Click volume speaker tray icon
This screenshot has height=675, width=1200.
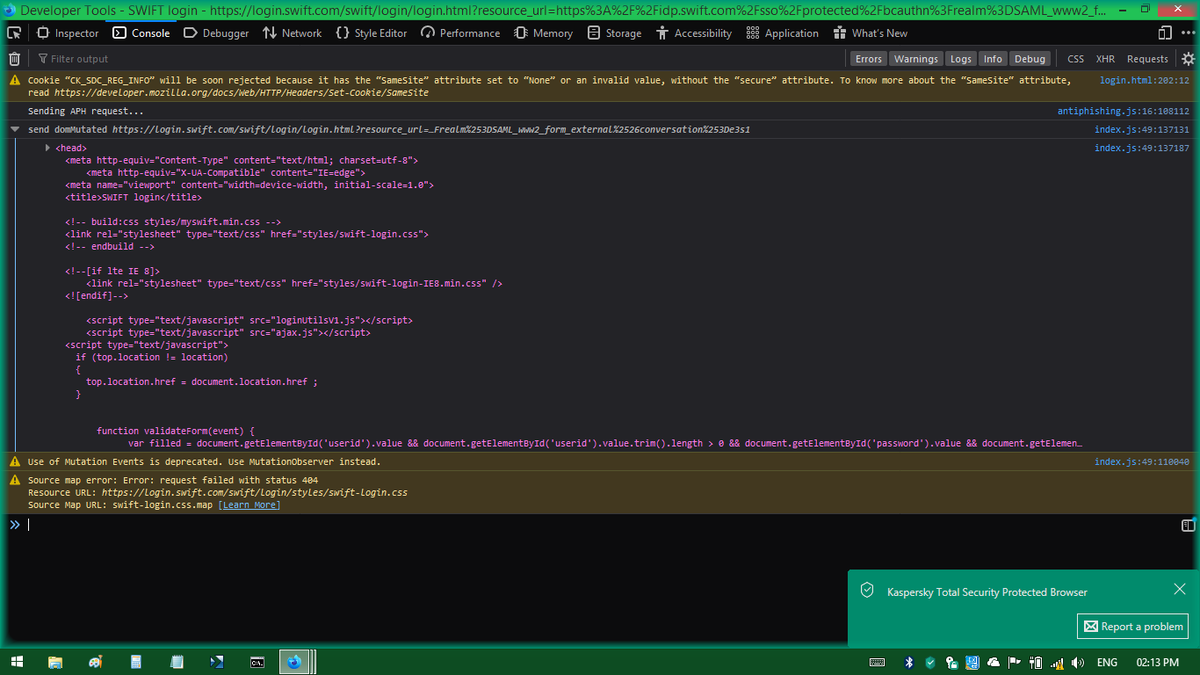click(x=1079, y=662)
